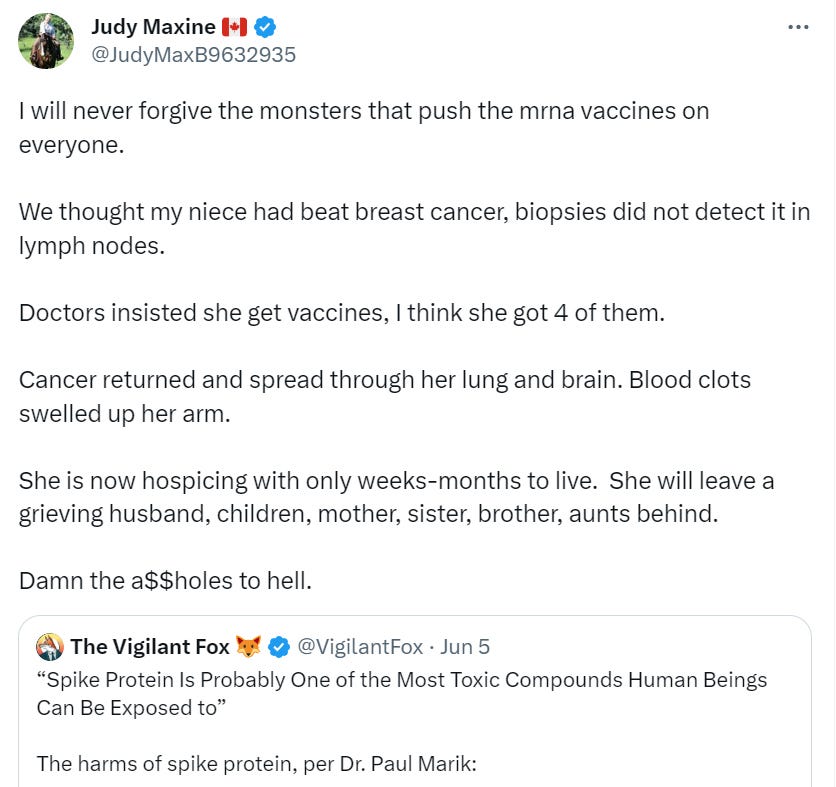Click the @VigilantFox handle
The image size is (836, 787).
pos(360,647)
